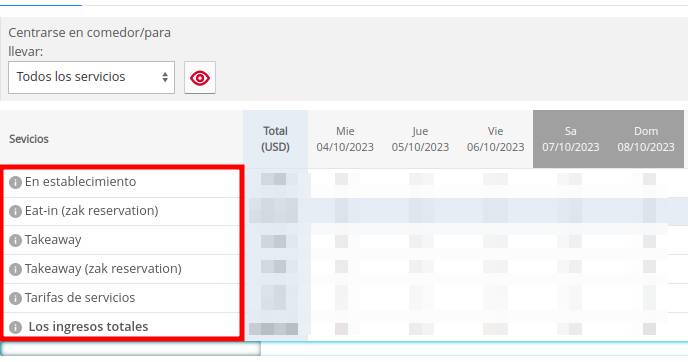
Task: Click the Sevicios column header
Action: click(x=29, y=139)
